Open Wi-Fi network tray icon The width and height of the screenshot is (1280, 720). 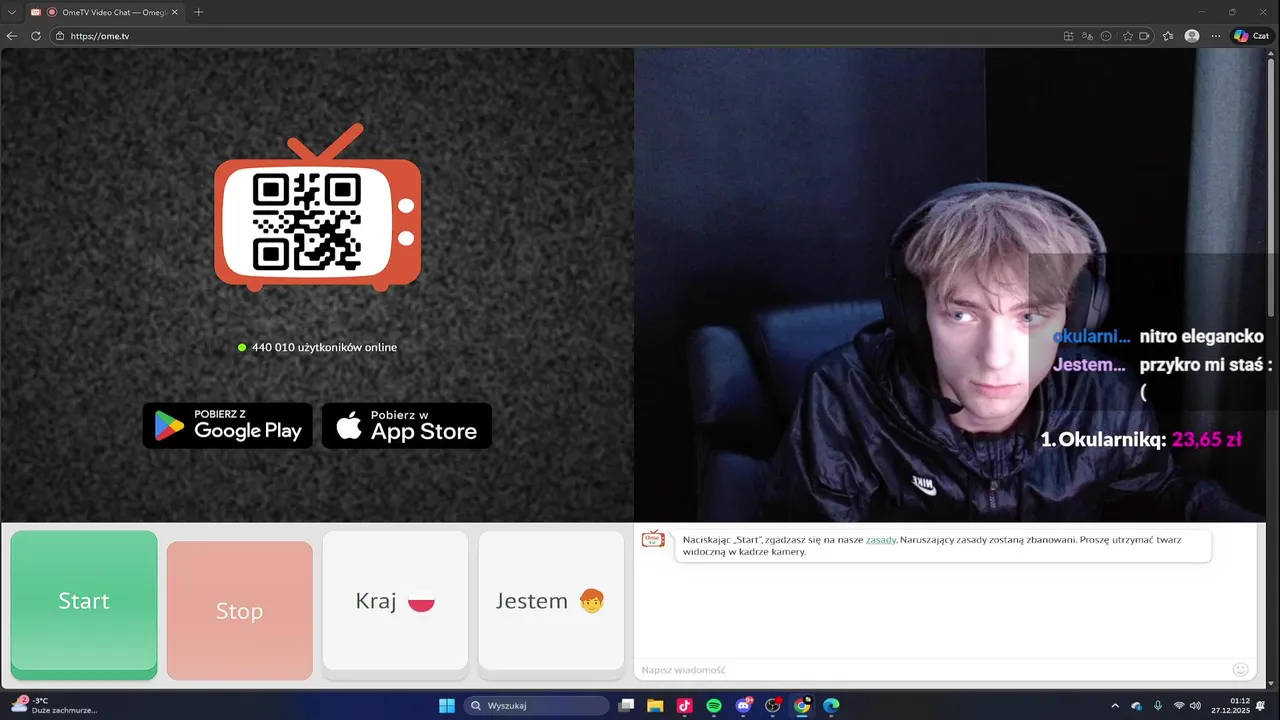(x=1179, y=706)
